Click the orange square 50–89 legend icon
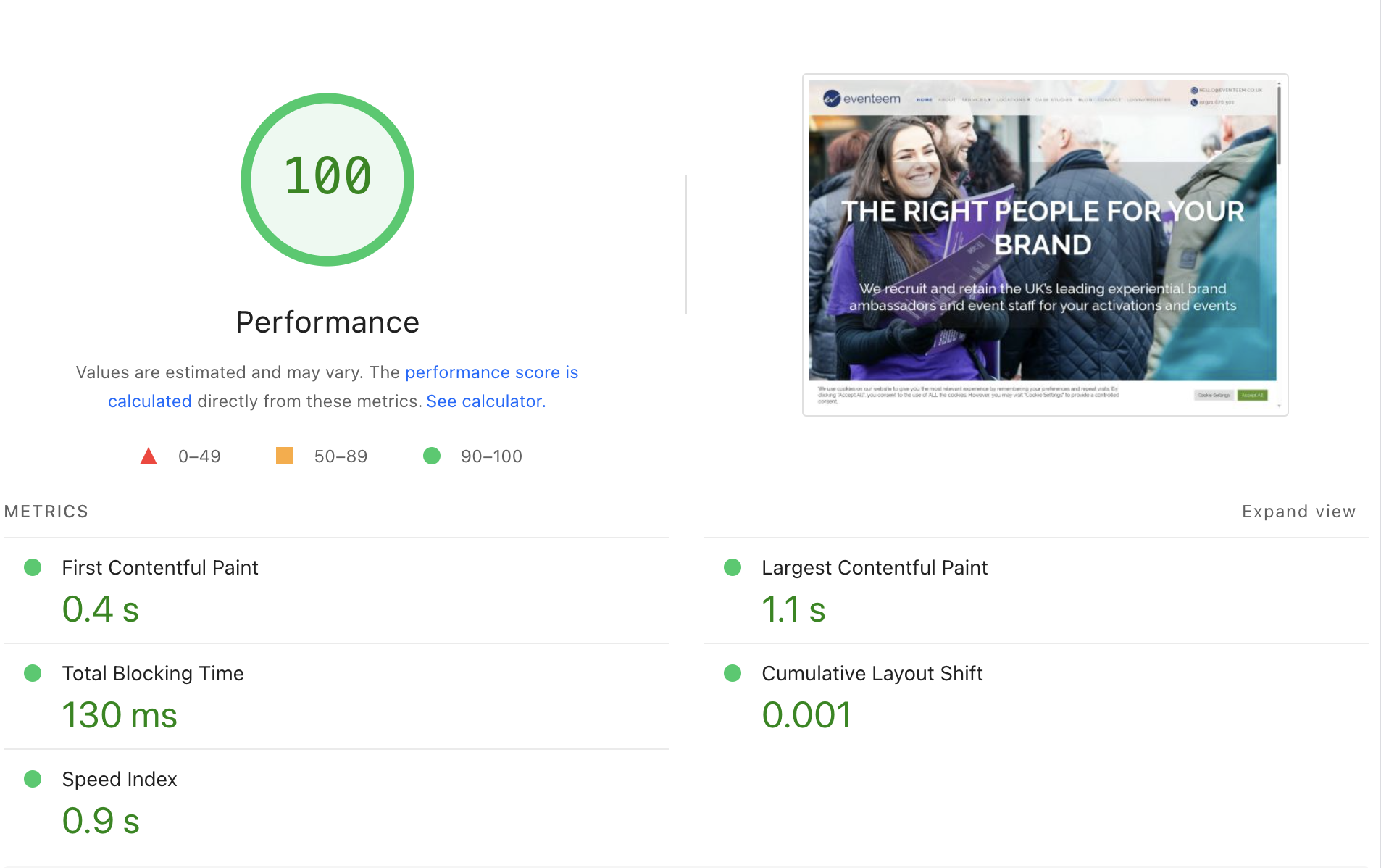The height and width of the screenshot is (868, 1381). tap(285, 456)
